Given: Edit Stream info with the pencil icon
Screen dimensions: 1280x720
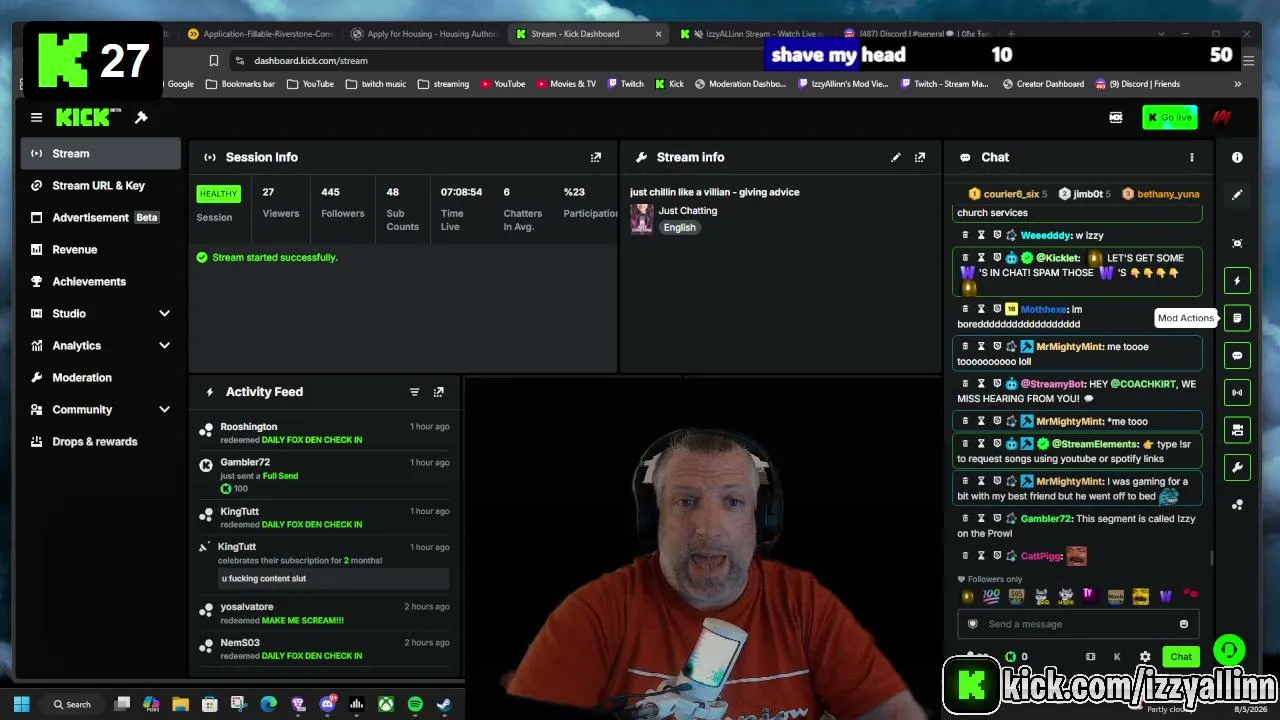Looking at the screenshot, I should click(896, 157).
